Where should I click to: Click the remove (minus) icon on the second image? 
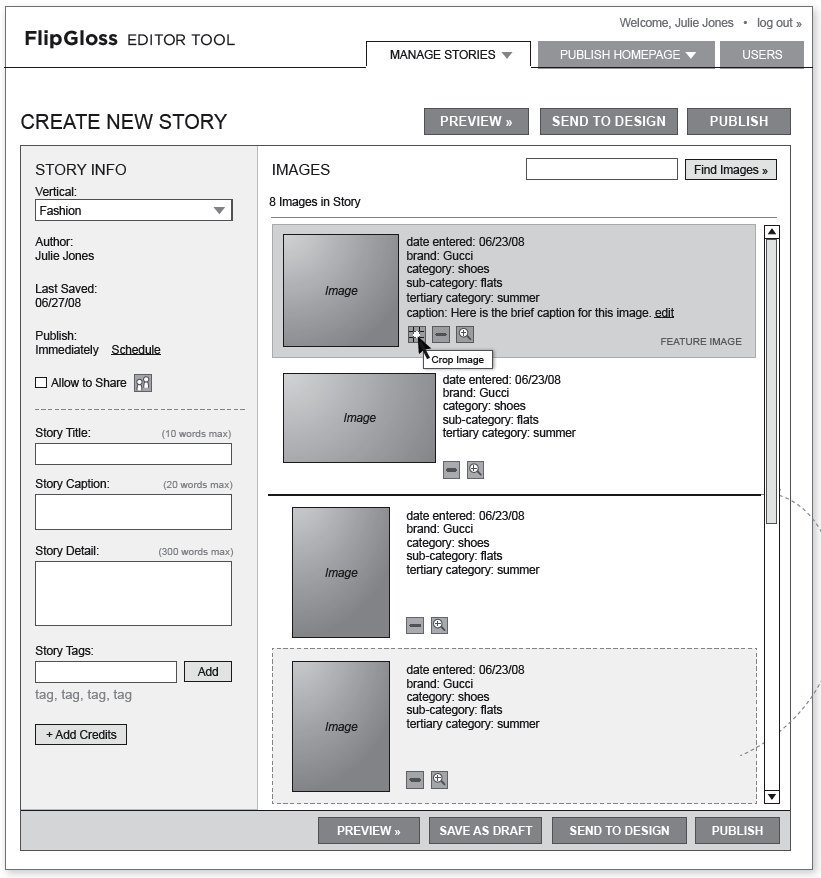coord(452,470)
